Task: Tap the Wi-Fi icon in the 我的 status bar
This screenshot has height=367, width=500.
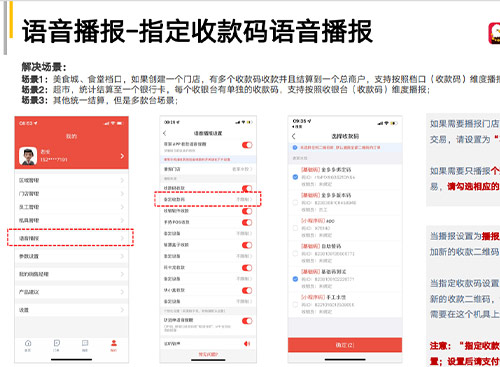Action: (x=113, y=123)
